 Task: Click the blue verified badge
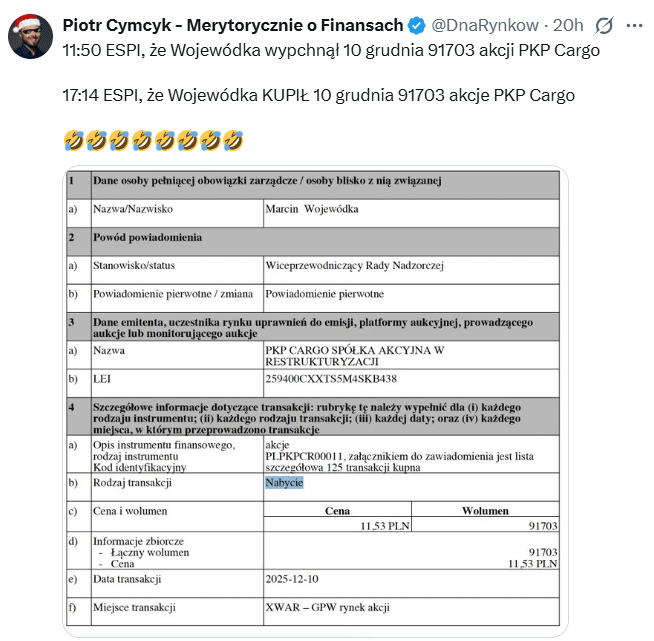(x=418, y=24)
